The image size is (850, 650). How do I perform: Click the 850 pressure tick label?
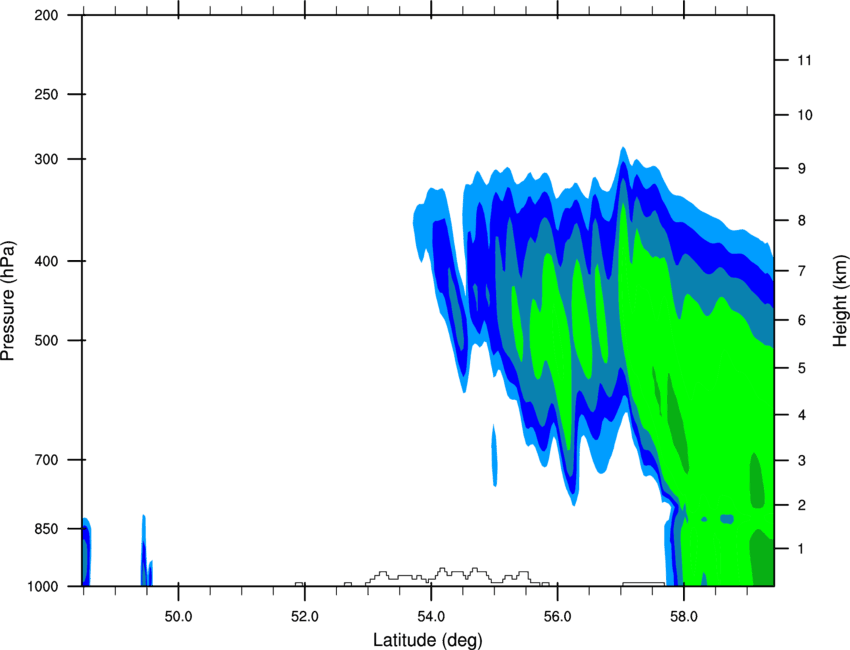[46, 529]
